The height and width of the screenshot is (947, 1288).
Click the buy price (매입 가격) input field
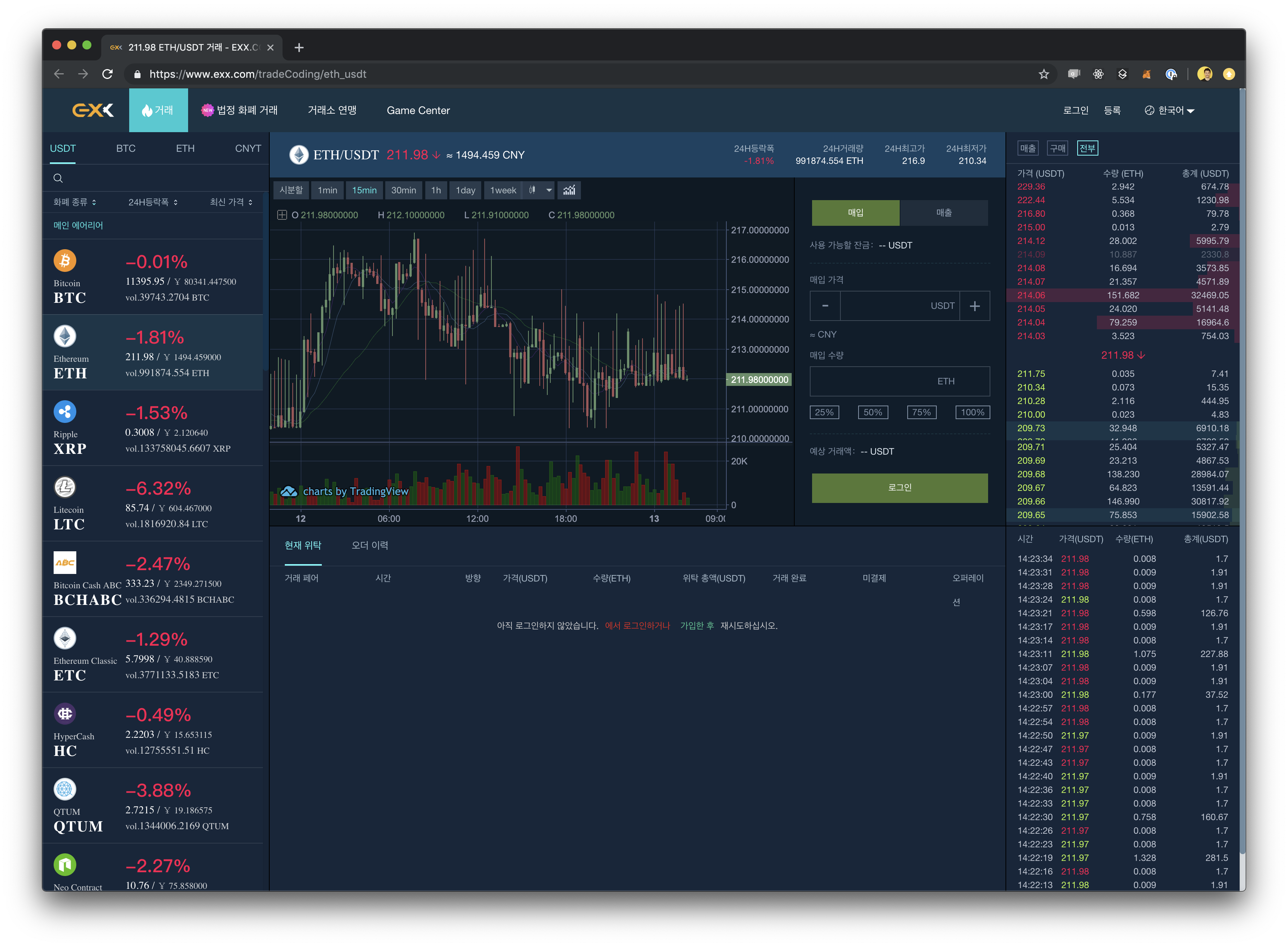[900, 306]
